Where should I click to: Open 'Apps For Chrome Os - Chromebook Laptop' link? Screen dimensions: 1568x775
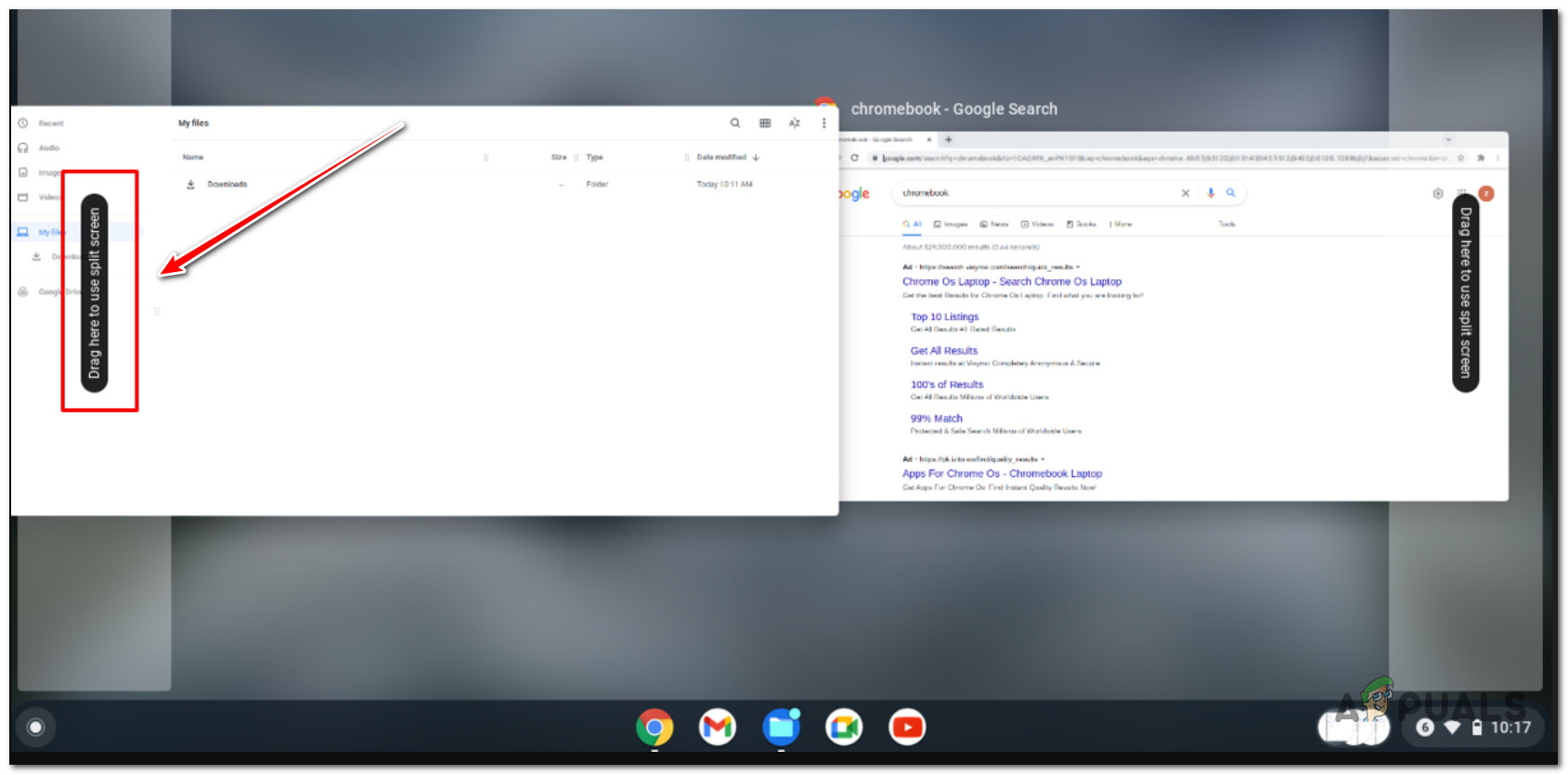tap(1003, 473)
